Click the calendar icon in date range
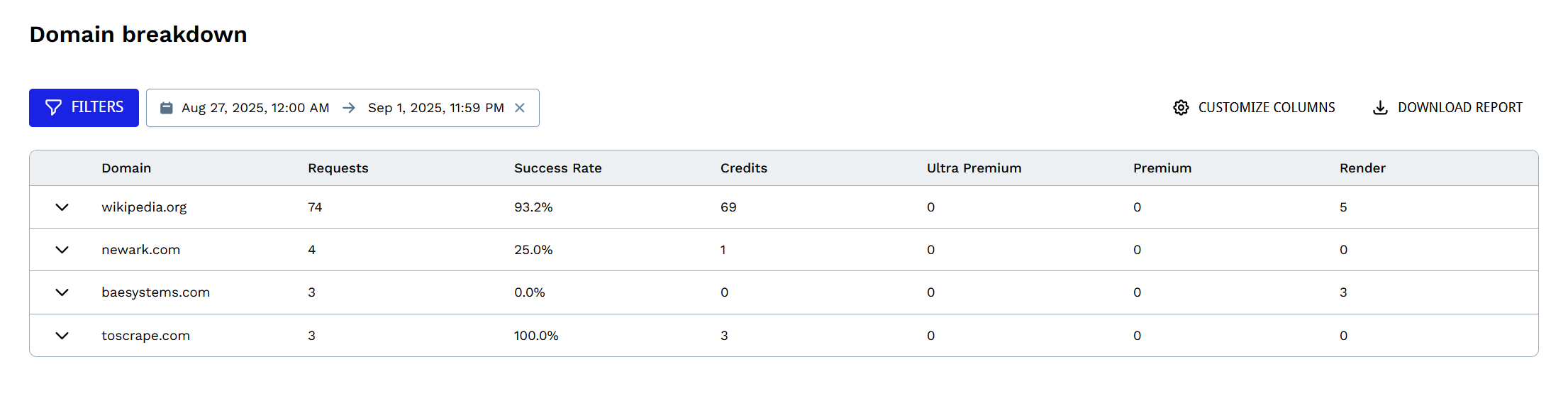Screen dimensions: 1568x406 click(x=167, y=108)
